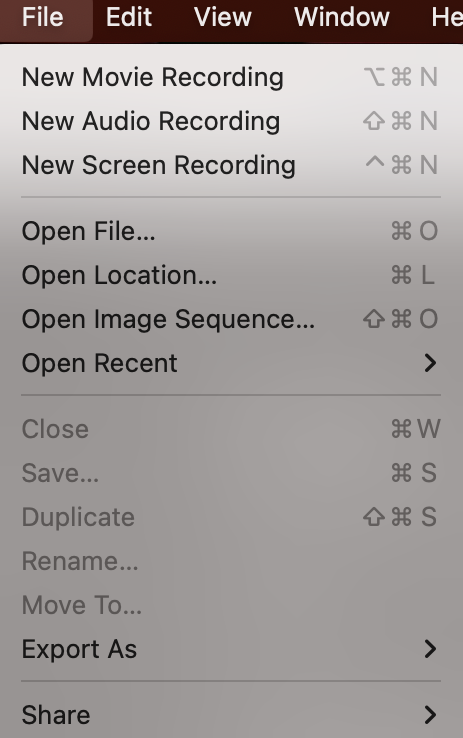The width and height of the screenshot is (463, 738).
Task: Expand the Export As submenu
Action: click(x=231, y=649)
